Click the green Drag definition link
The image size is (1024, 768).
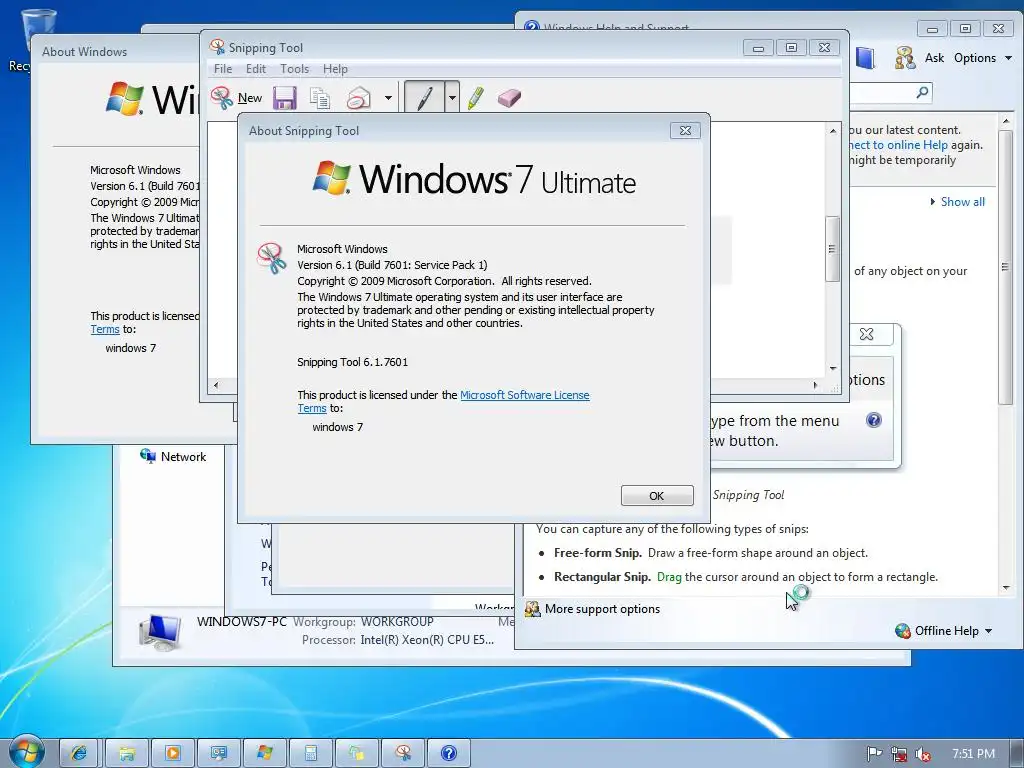[669, 577]
